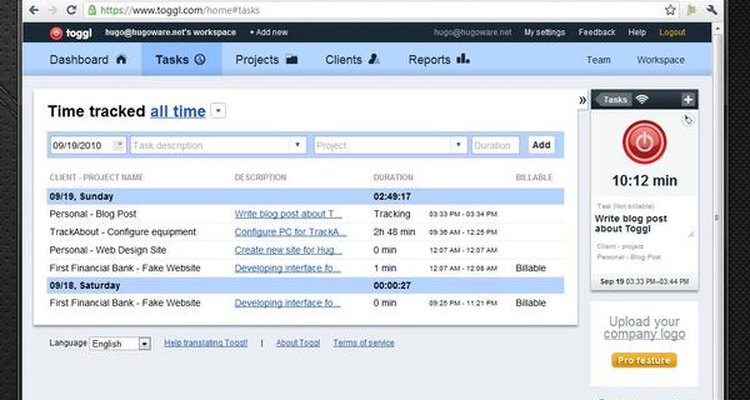The image size is (750, 400).
Task: Click the Write blog post about Toggl task text
Action: point(631,223)
